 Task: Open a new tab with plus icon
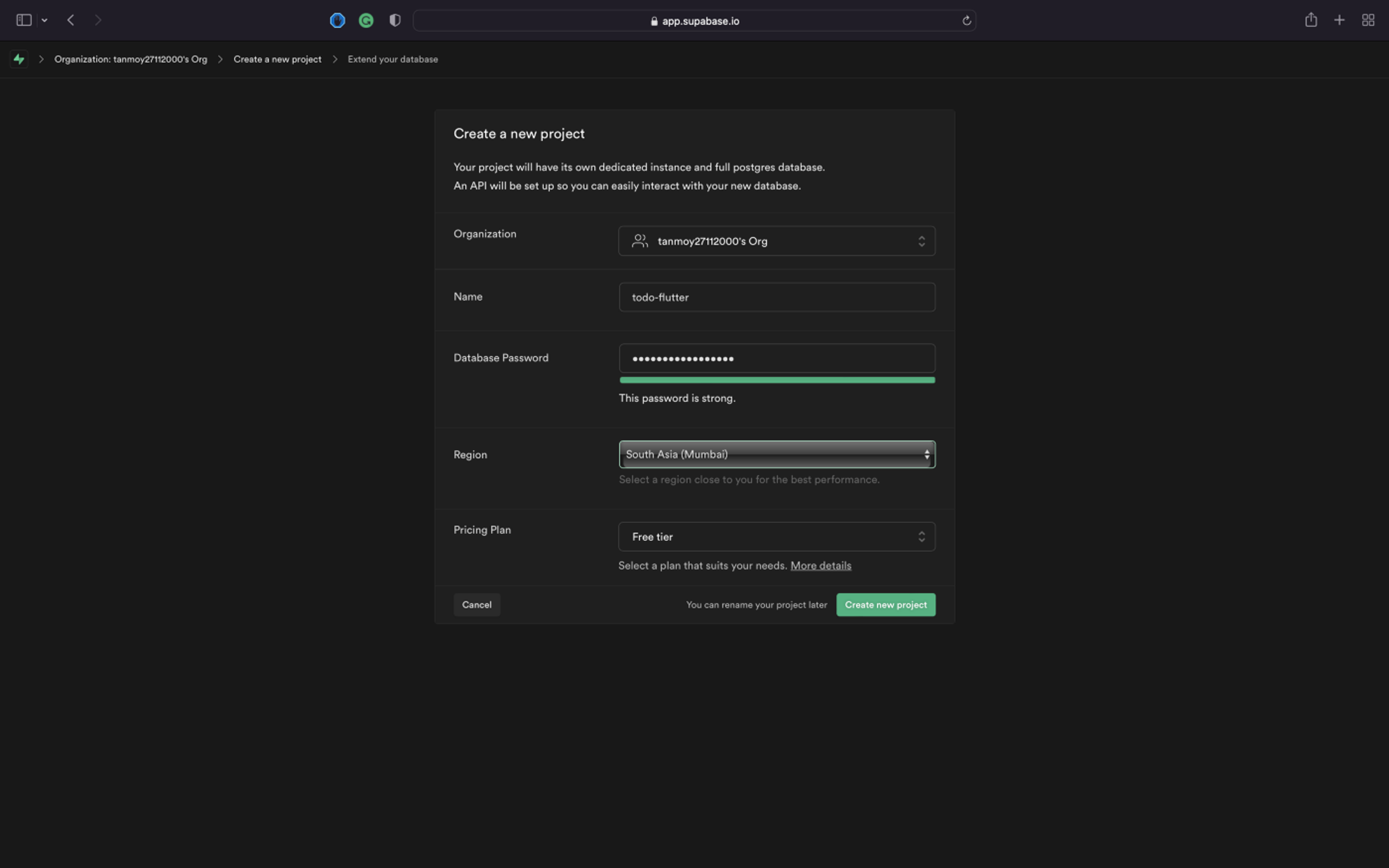[x=1339, y=20]
